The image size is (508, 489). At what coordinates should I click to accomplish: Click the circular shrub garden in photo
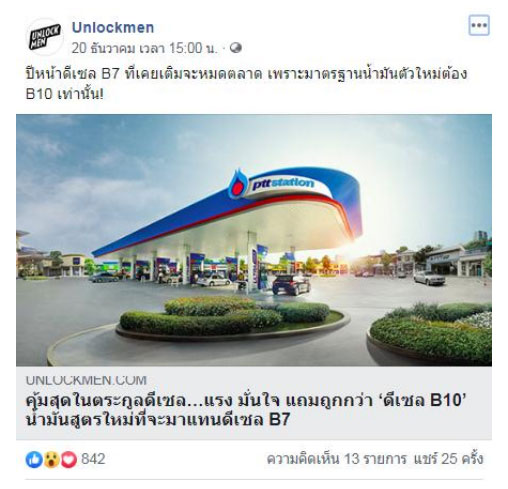(232, 318)
